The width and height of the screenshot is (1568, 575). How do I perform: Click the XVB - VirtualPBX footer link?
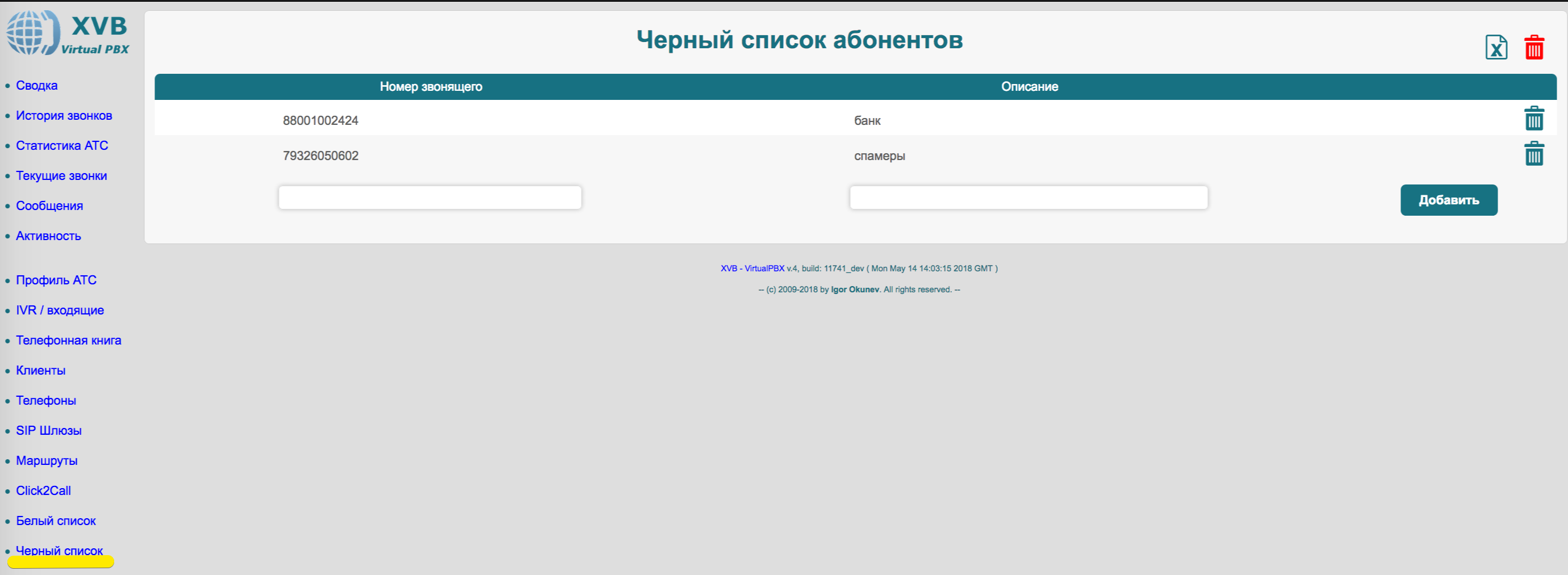752,268
